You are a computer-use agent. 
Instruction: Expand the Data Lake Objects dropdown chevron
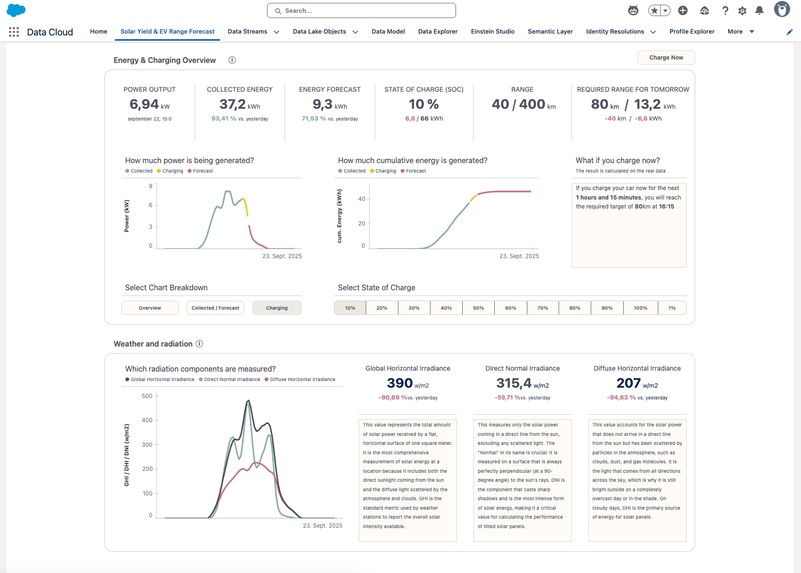355,32
